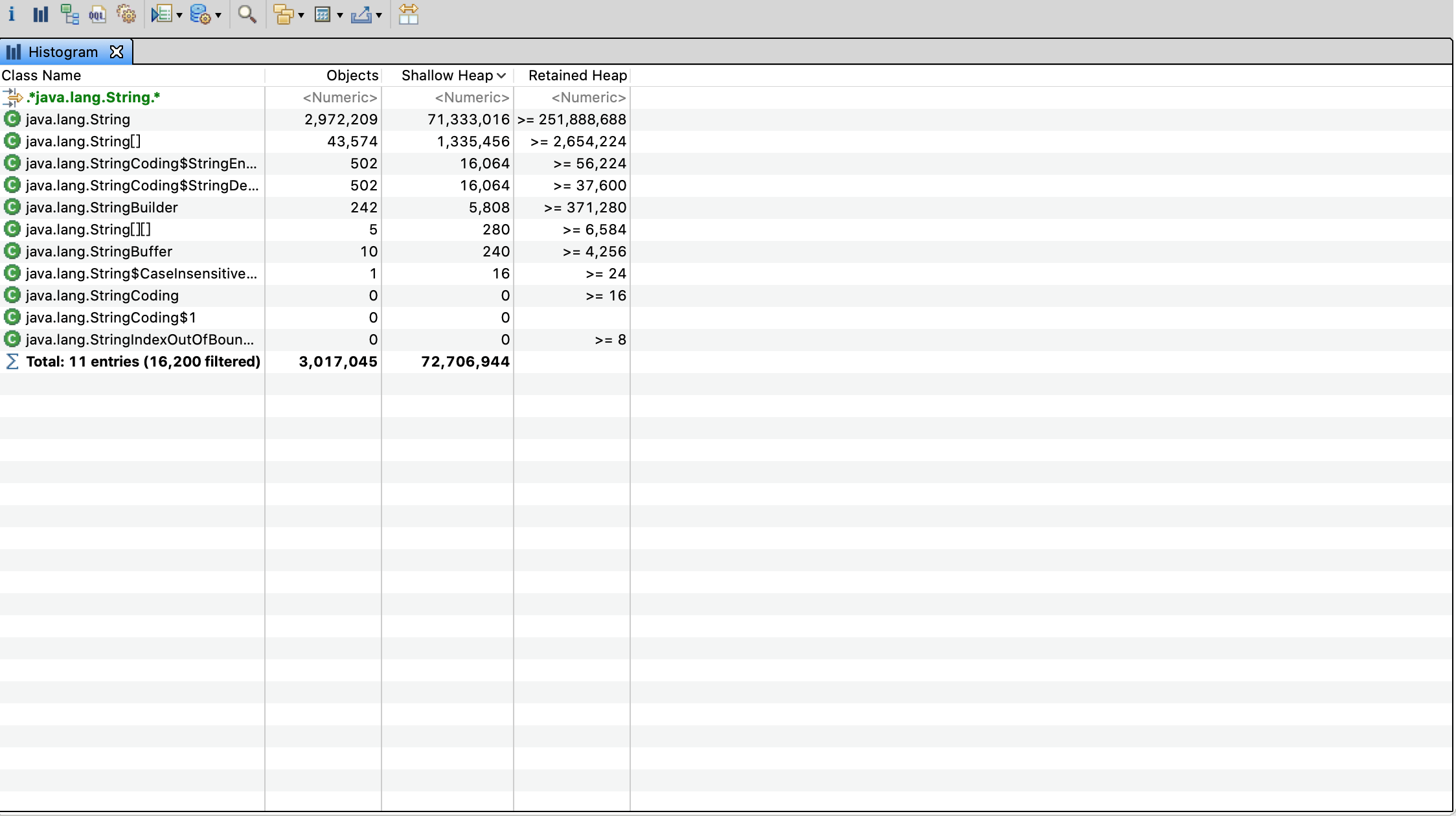Viewport: 1456px width, 816px height.
Task: Close the Histogram tab
Action: [x=117, y=52]
